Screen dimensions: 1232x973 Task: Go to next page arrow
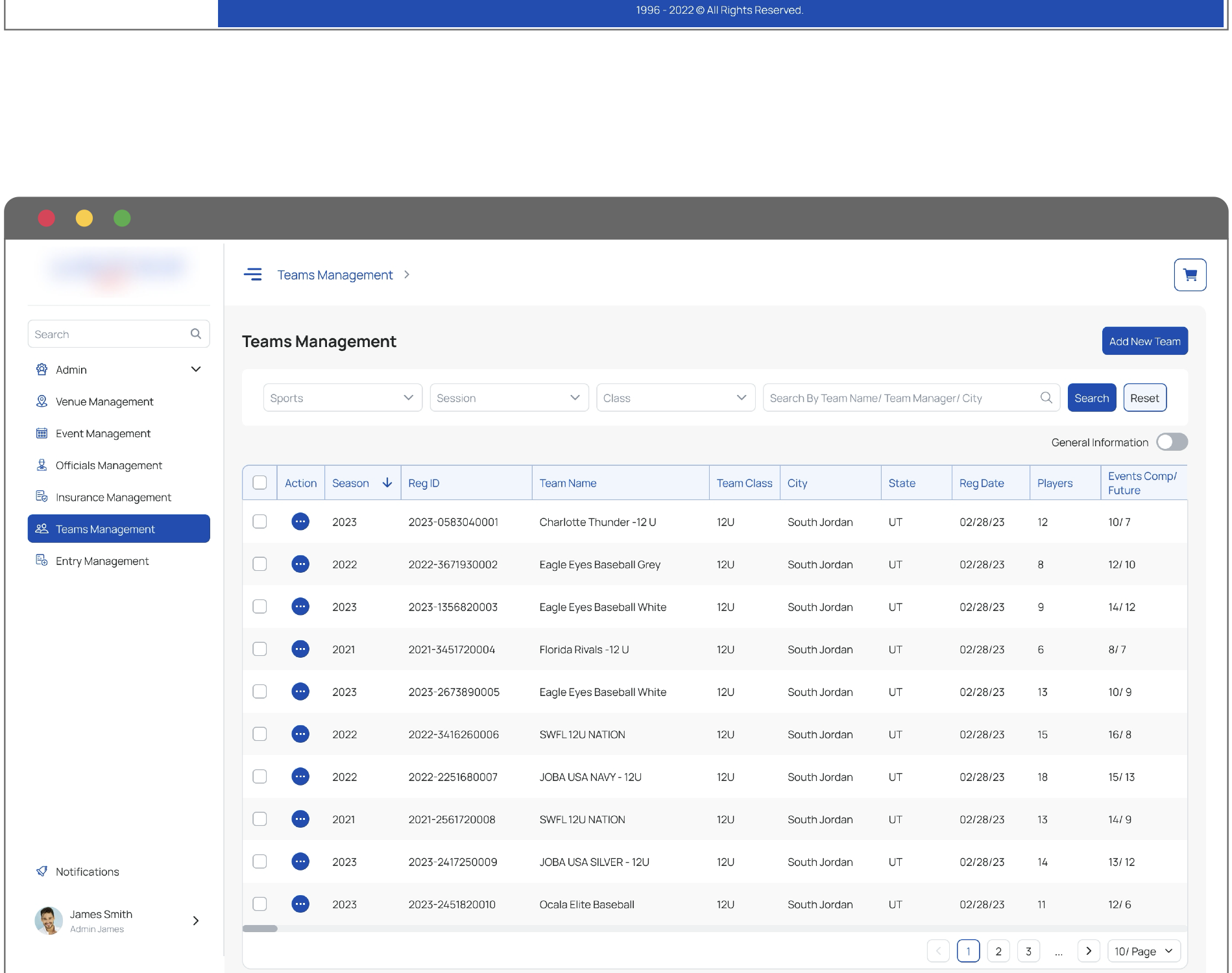pyautogui.click(x=1089, y=951)
